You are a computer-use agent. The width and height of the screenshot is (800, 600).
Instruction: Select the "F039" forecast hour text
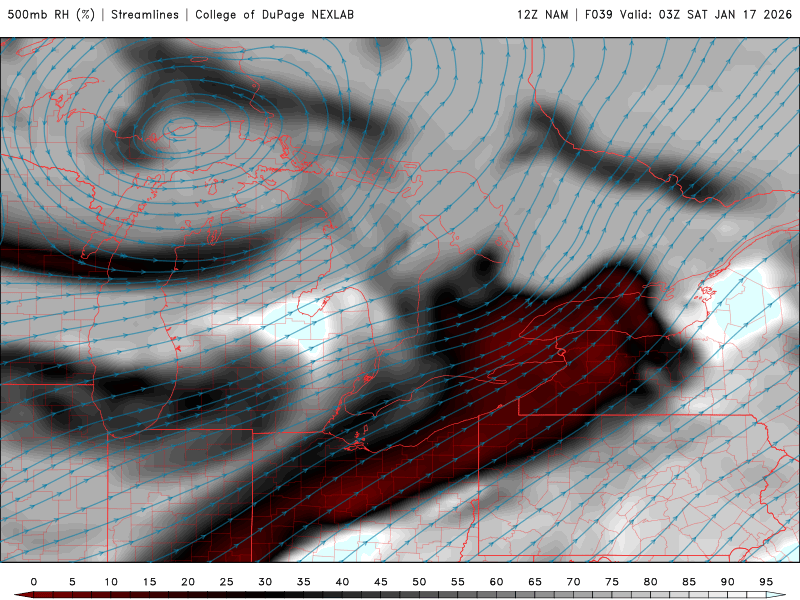[598, 14]
